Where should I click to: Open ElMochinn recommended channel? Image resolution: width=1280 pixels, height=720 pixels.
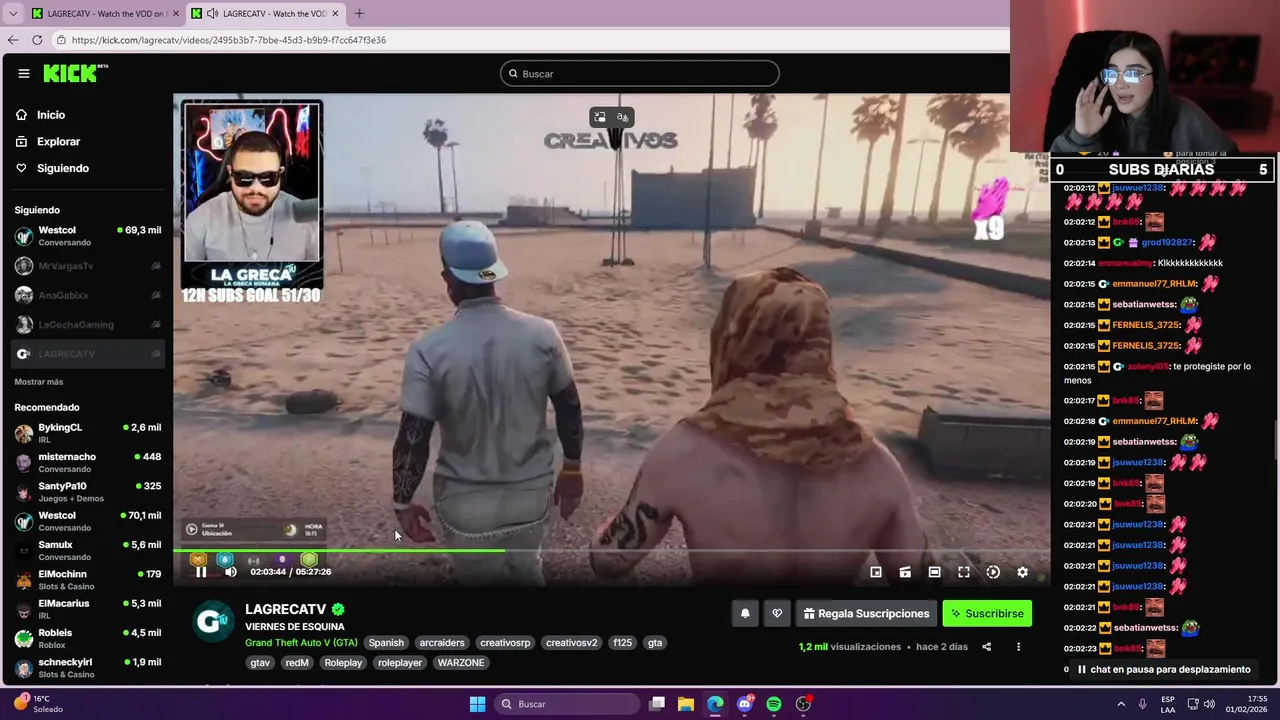coord(88,579)
